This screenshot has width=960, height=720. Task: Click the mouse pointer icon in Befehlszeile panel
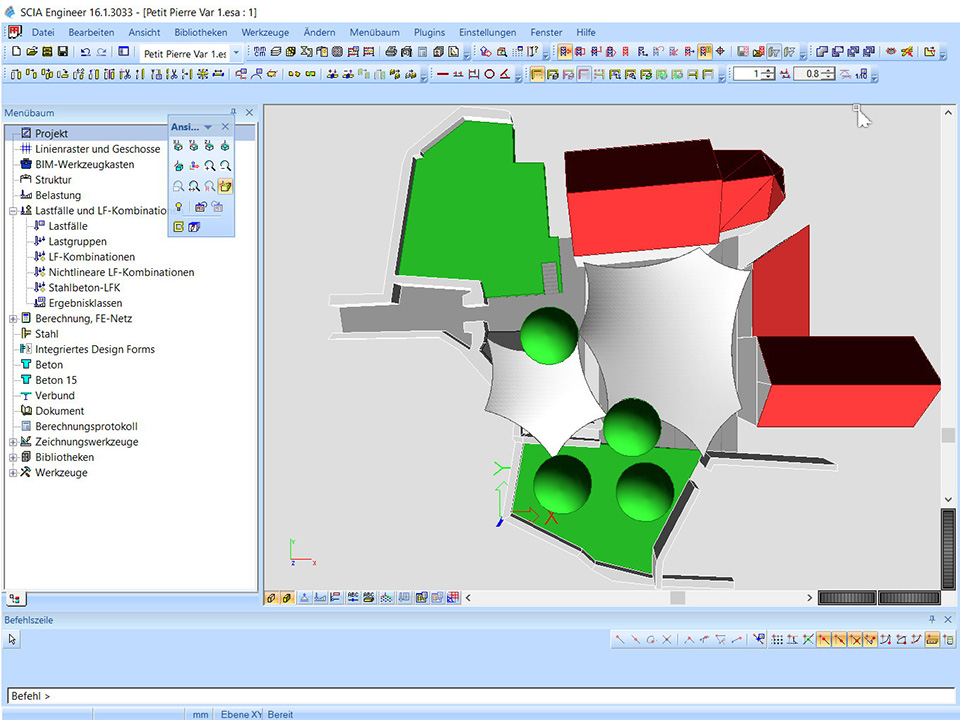coord(13,639)
